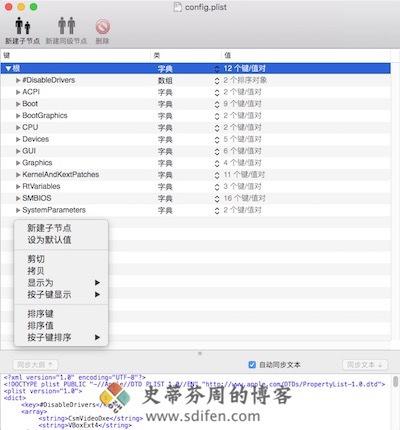Click the 新建同级节点 toolbar icon
This screenshot has width=400, height=430.
point(66,26)
